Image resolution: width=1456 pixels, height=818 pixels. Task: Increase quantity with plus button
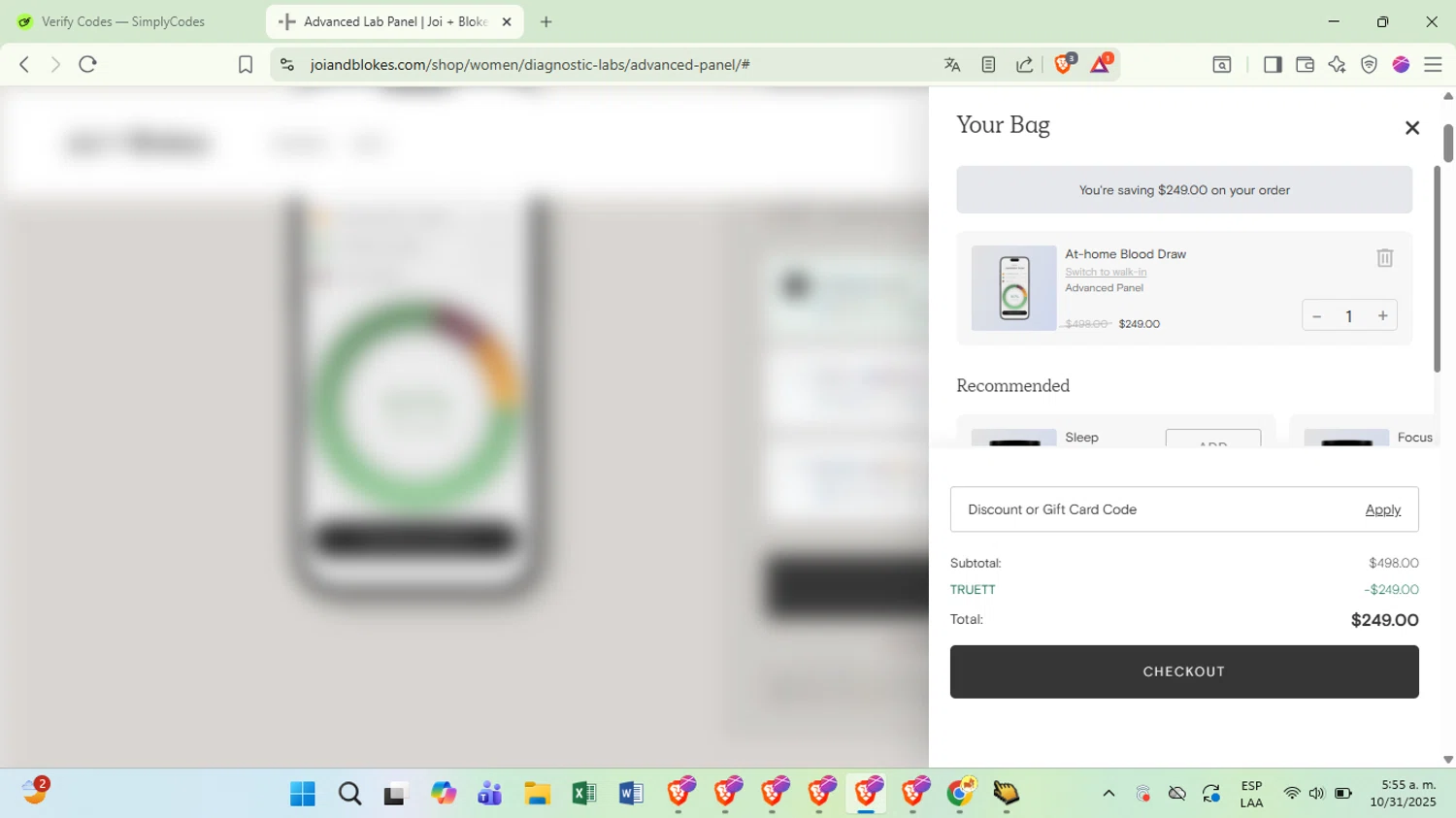(x=1382, y=316)
